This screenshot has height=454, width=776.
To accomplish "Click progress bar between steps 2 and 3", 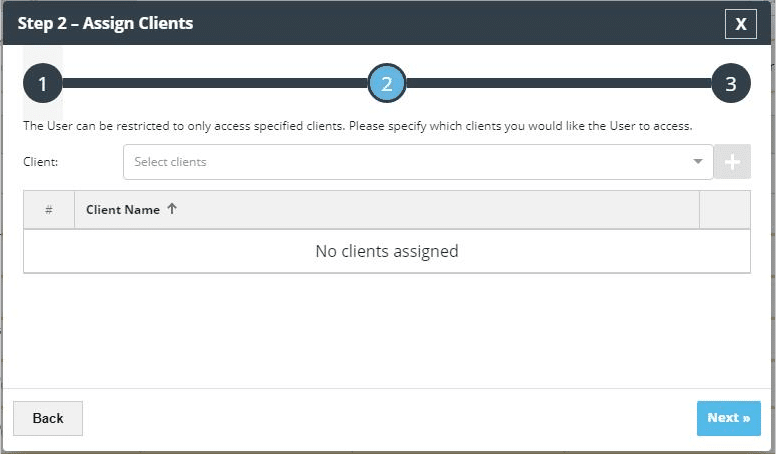I will pos(558,84).
